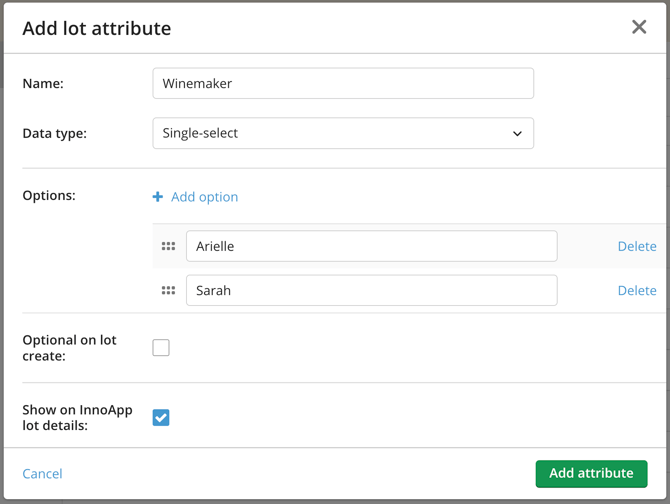This screenshot has height=504, width=670.
Task: Close the Add lot attribute dialog
Action: pyautogui.click(x=639, y=27)
